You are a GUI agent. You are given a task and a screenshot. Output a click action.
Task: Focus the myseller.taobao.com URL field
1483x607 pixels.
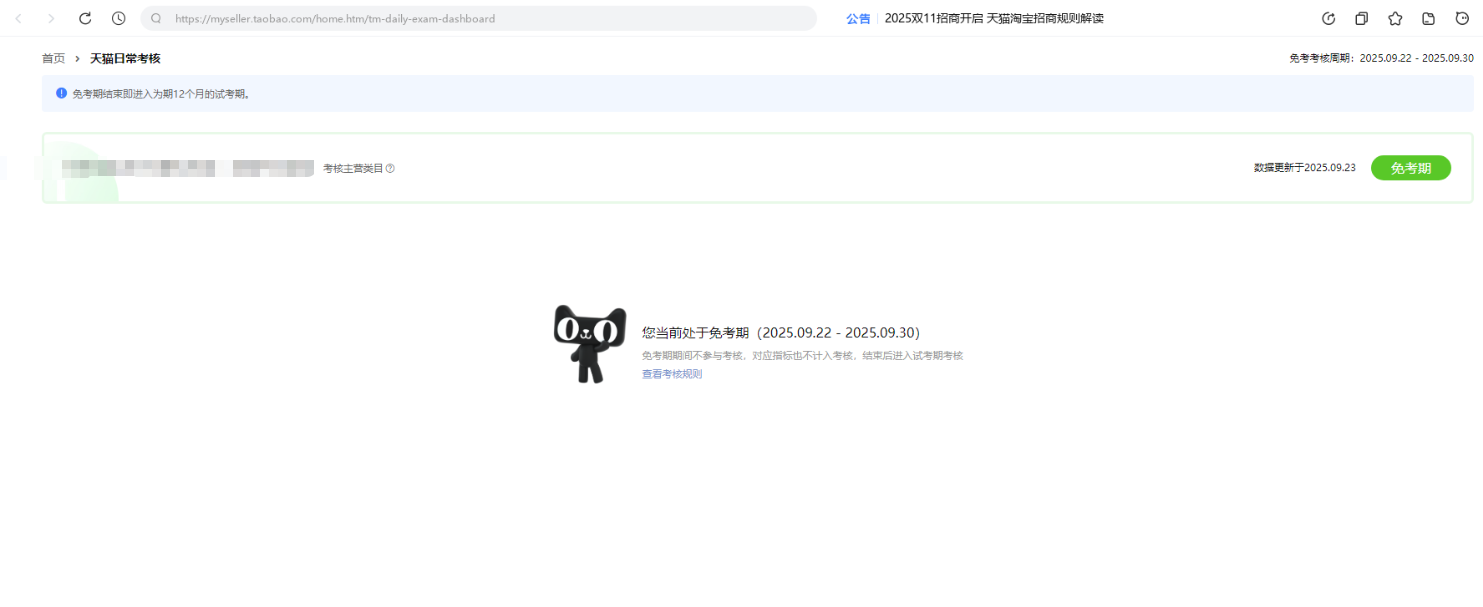pyautogui.click(x=480, y=18)
